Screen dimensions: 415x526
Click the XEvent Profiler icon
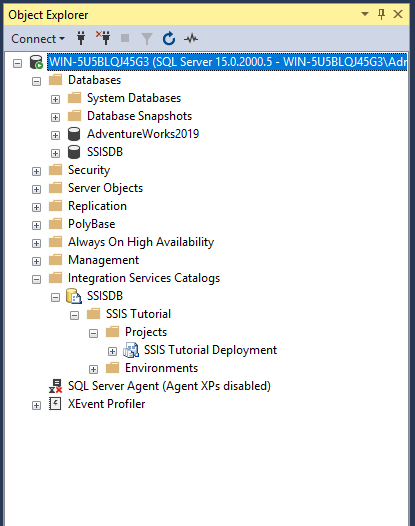pos(55,404)
